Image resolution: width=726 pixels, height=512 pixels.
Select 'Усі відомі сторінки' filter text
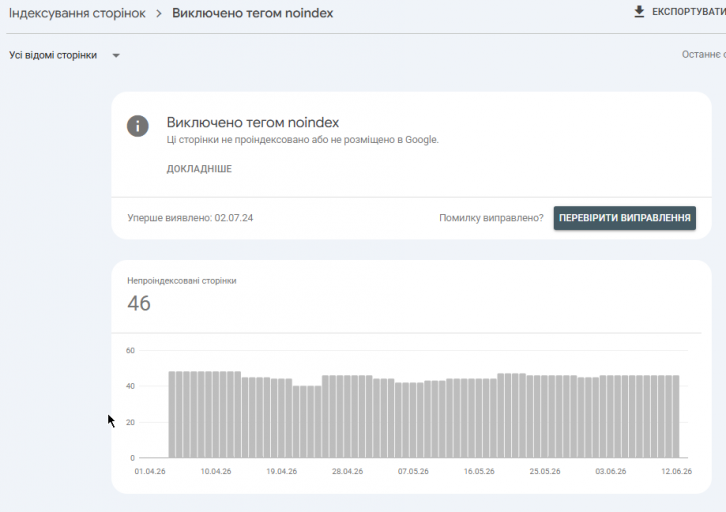click(53, 56)
